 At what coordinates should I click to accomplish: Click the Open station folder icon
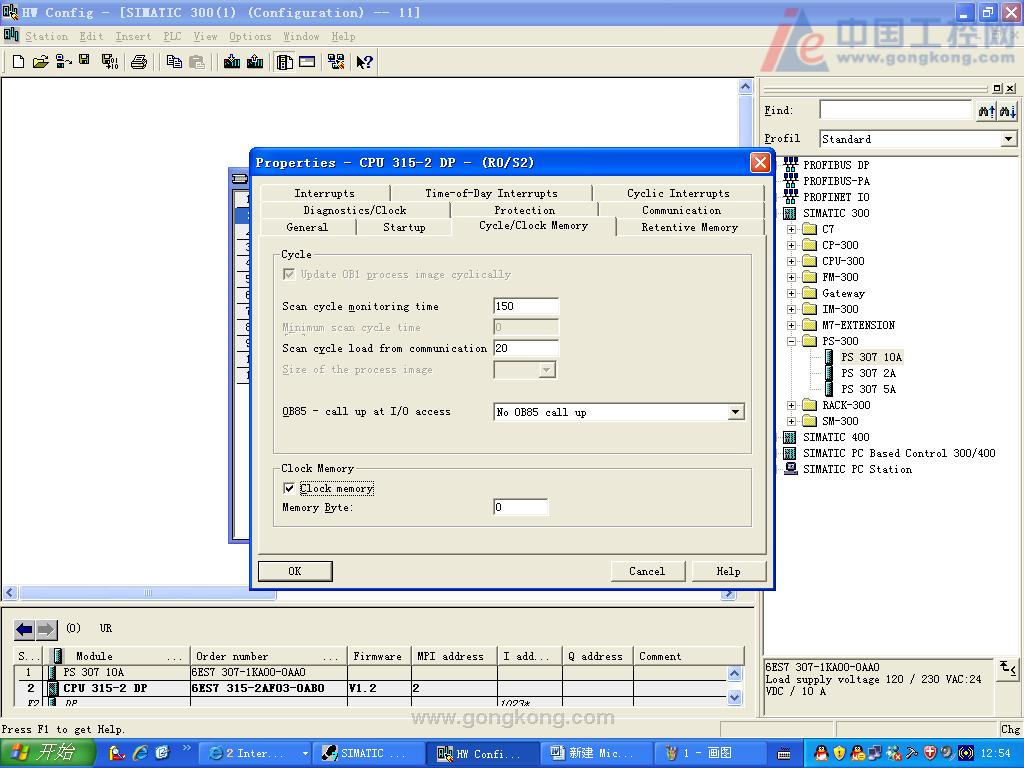(40, 62)
